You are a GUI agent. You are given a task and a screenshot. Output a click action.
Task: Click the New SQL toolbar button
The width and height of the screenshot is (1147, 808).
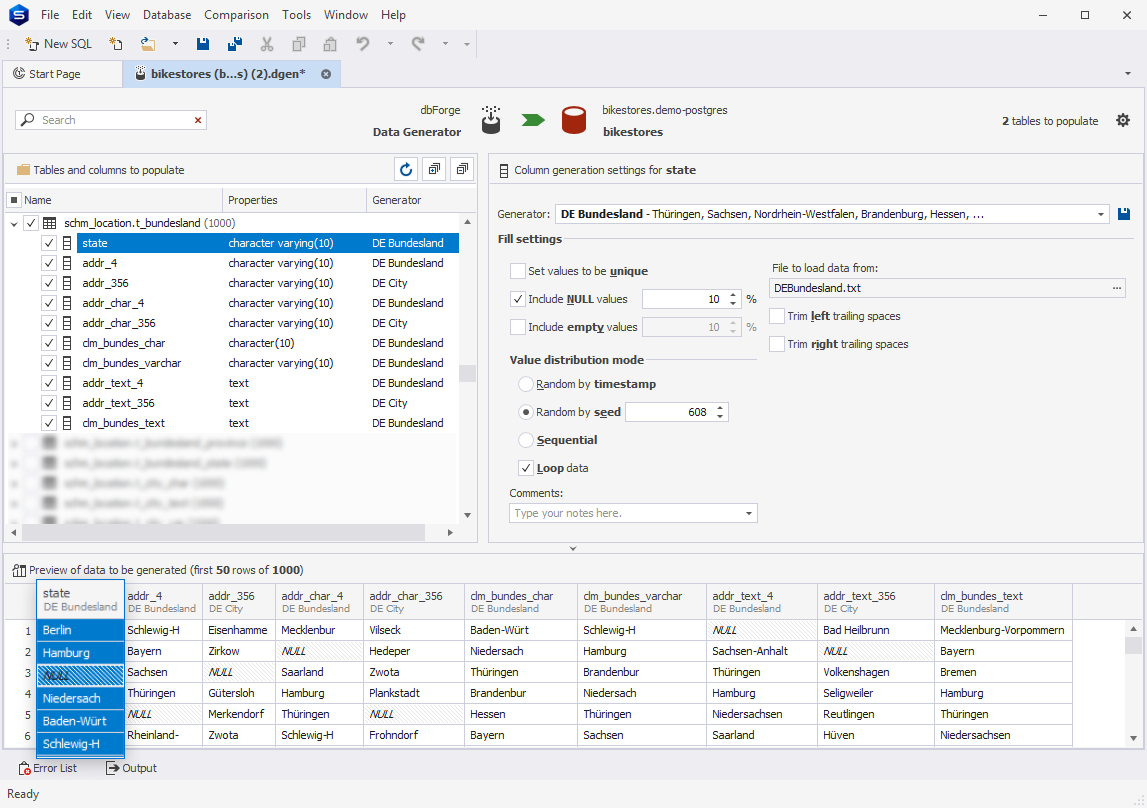click(59, 44)
